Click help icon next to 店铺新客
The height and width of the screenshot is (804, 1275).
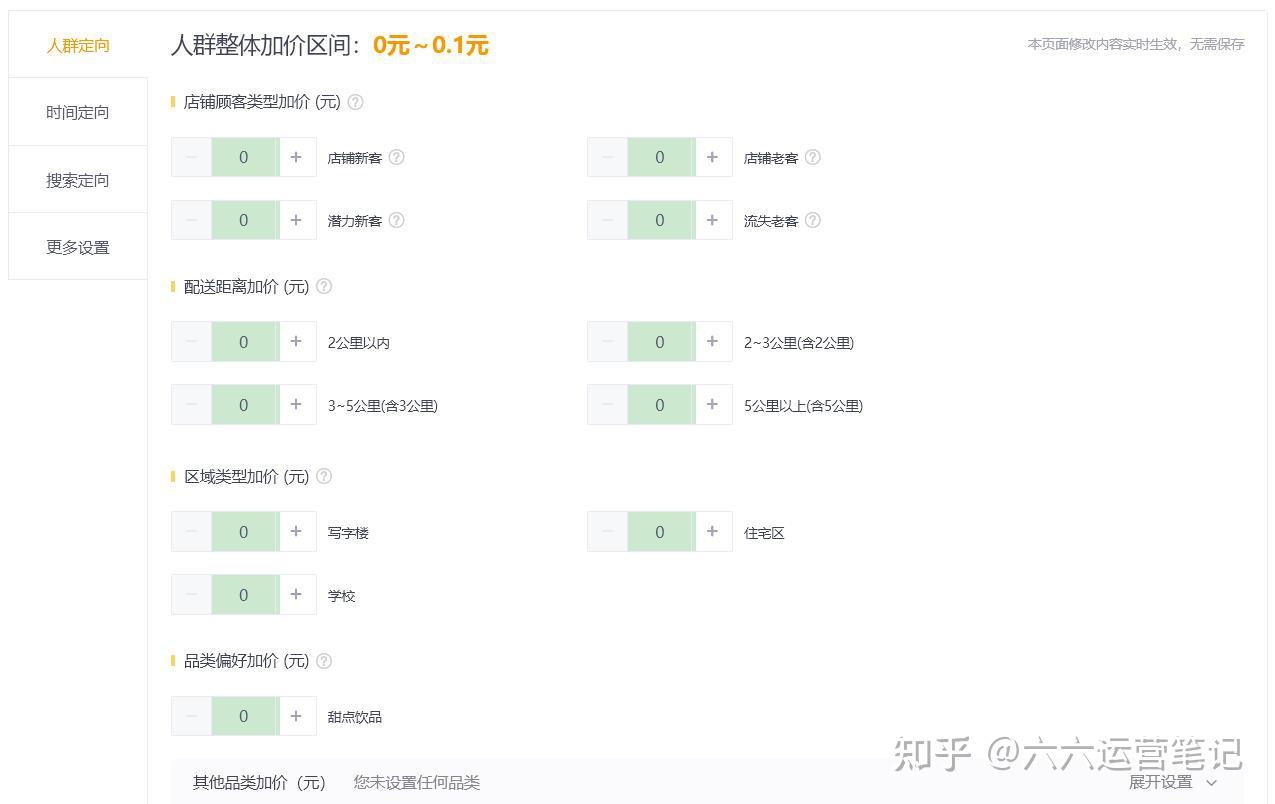pos(396,157)
